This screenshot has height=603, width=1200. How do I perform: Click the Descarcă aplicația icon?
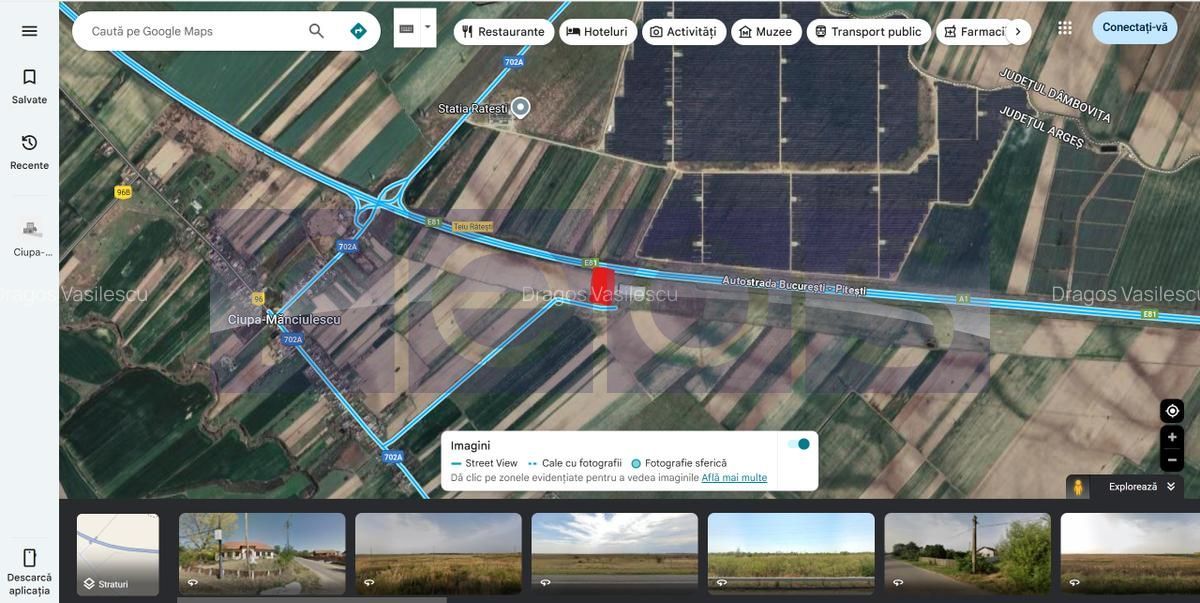pos(28,557)
